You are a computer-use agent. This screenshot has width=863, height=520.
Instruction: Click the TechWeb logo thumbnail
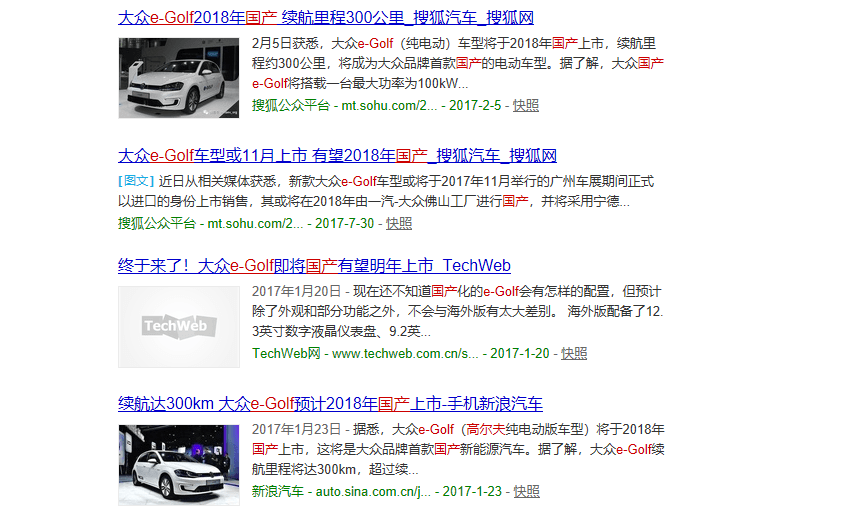[x=179, y=327]
